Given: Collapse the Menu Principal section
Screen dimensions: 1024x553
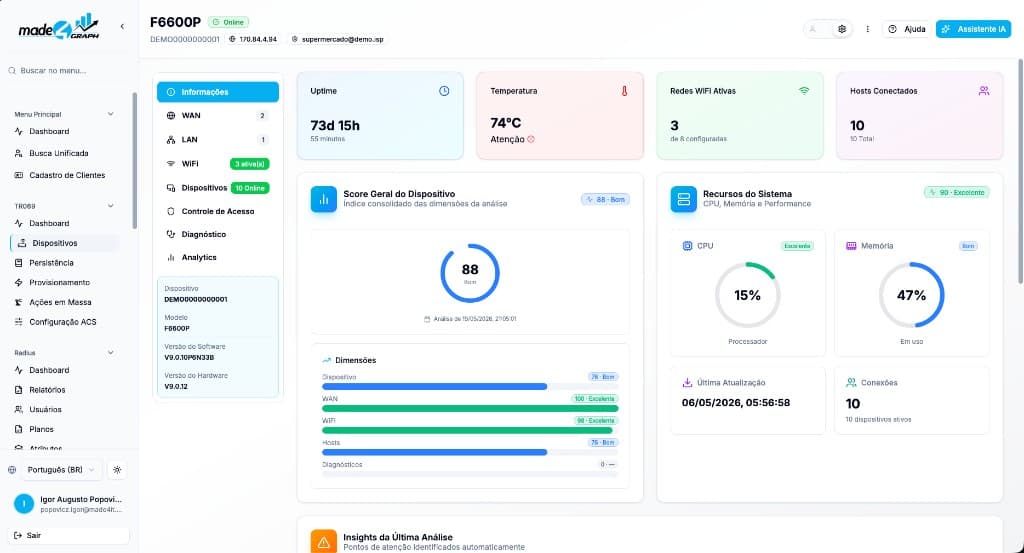Looking at the screenshot, I should [110, 114].
